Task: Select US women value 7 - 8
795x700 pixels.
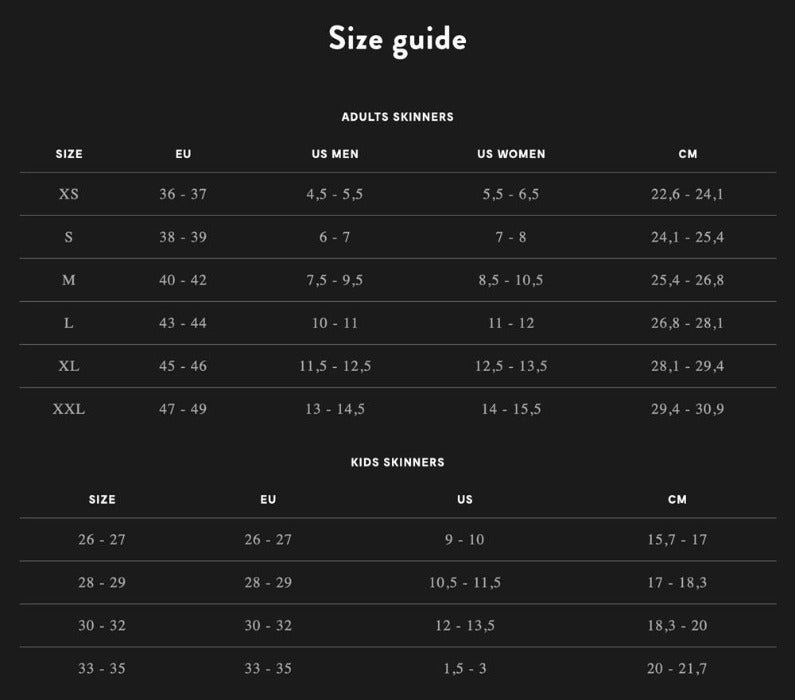Action: pyautogui.click(x=511, y=237)
